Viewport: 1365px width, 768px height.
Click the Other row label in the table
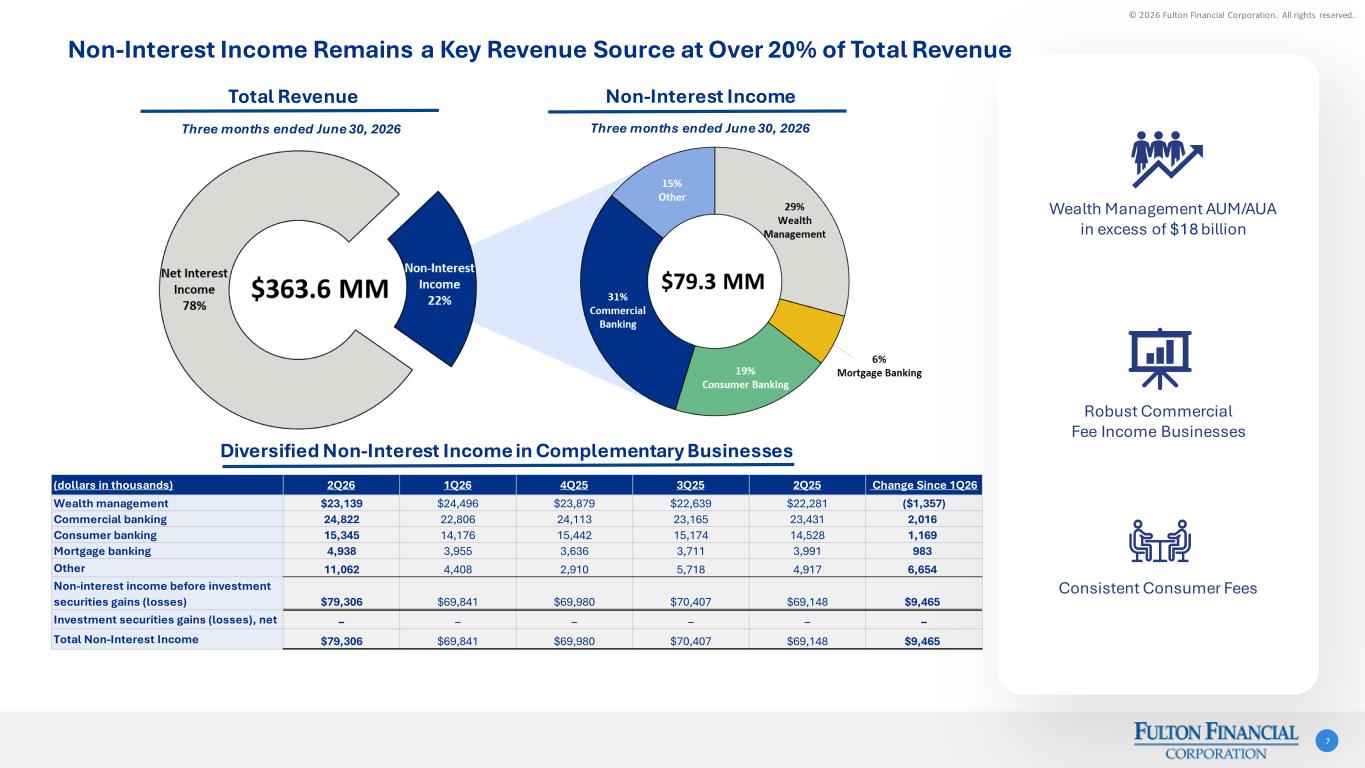67,568
